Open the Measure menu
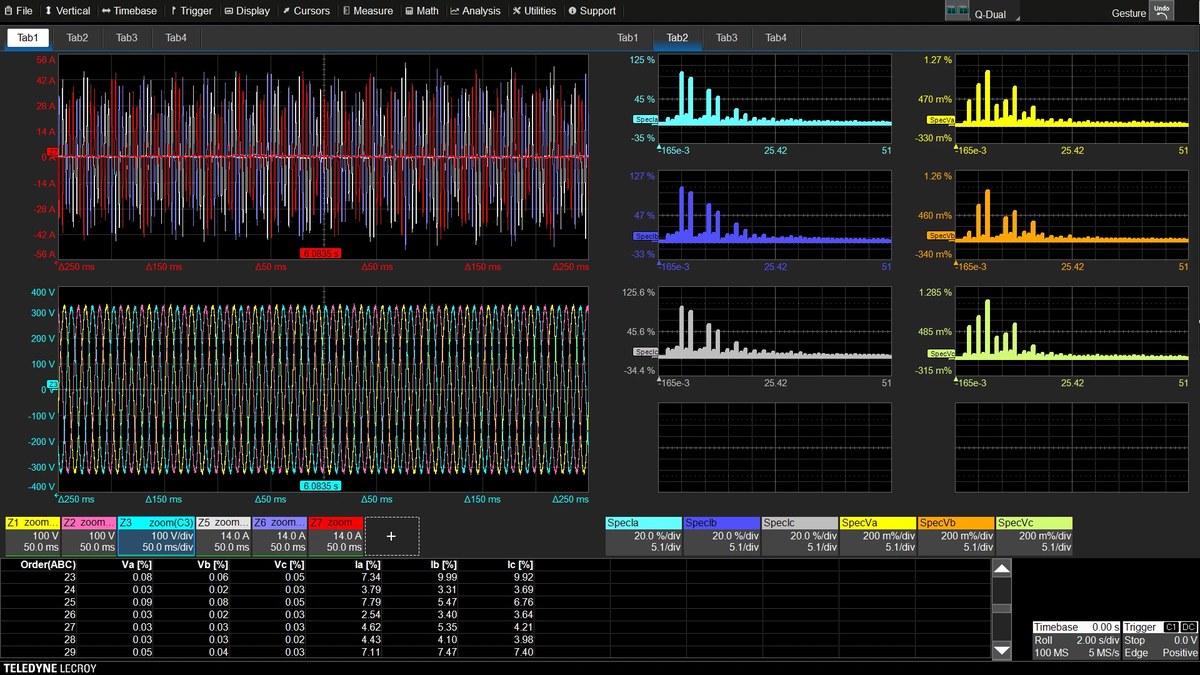This screenshot has width=1200, height=675. [x=368, y=11]
